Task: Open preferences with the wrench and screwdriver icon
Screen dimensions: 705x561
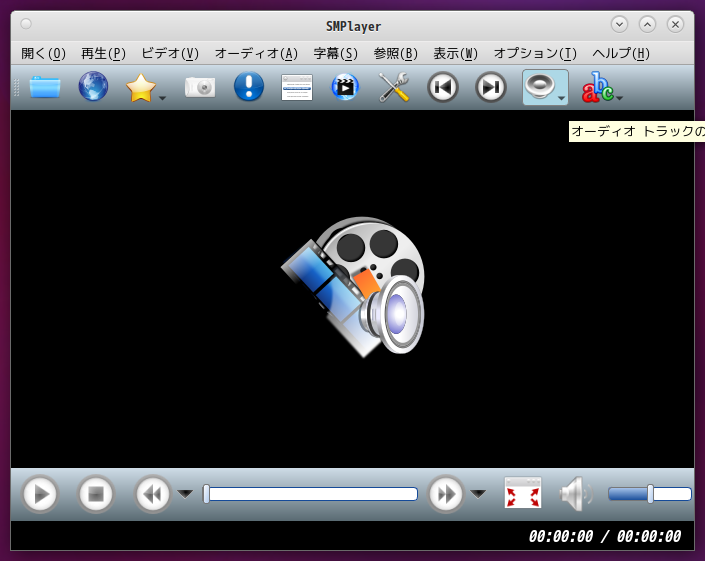Action: pos(393,87)
